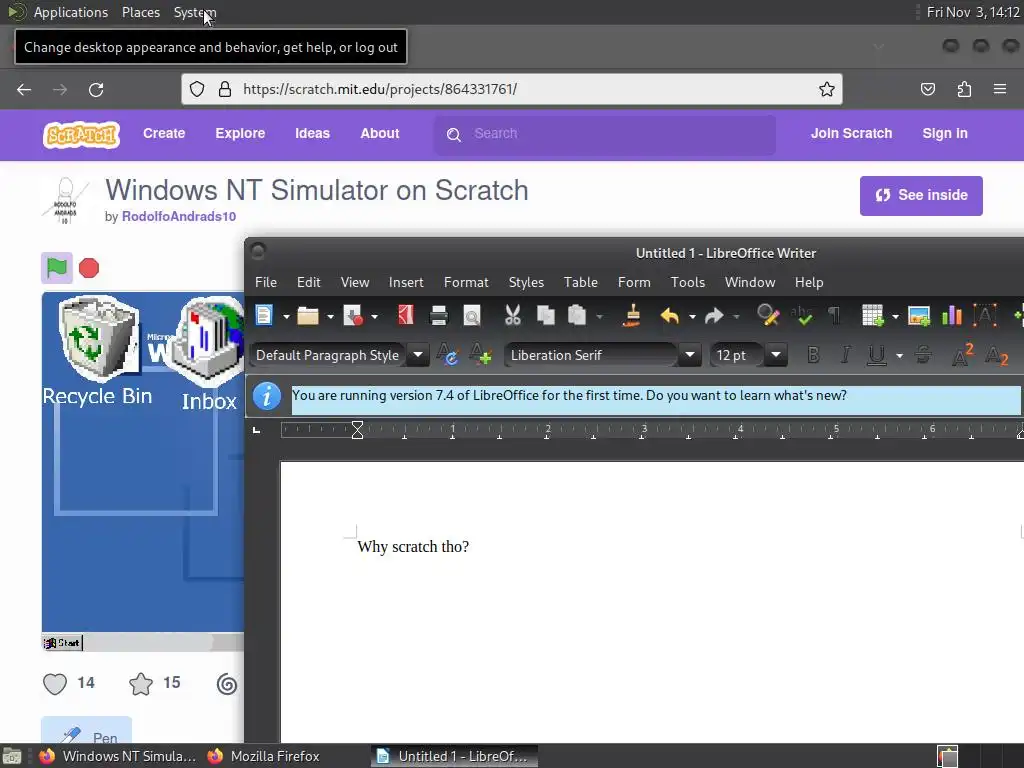1024x768 pixels.
Task: Toggle Bold formatting
Action: [x=813, y=355]
